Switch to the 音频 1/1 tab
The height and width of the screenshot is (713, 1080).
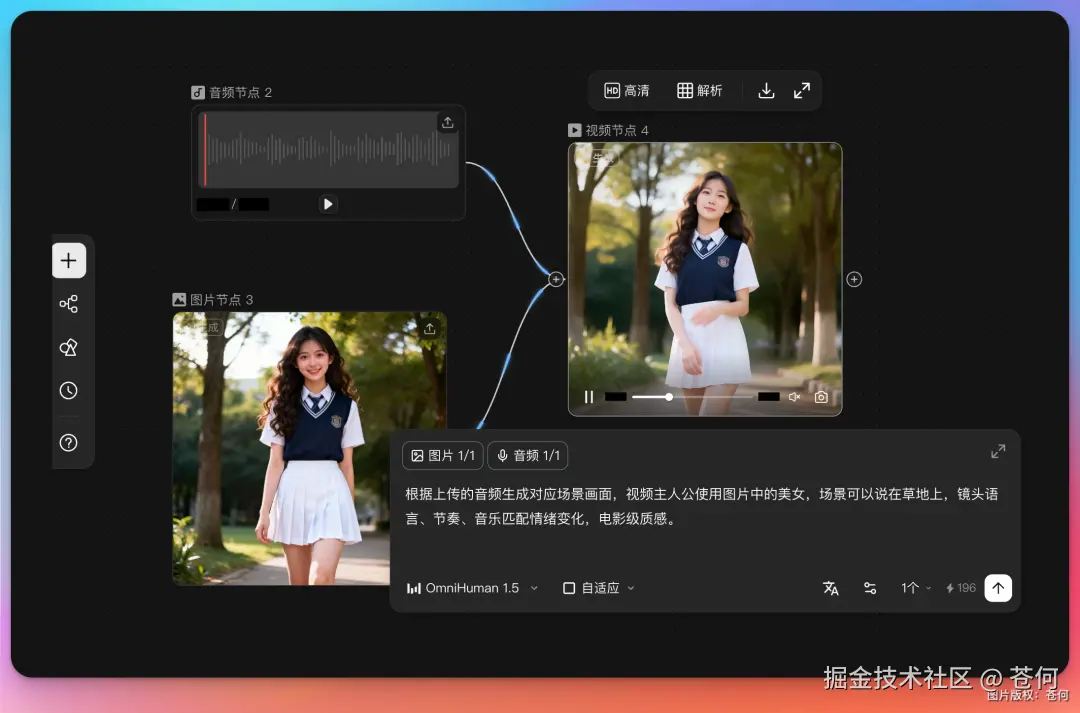pos(528,455)
